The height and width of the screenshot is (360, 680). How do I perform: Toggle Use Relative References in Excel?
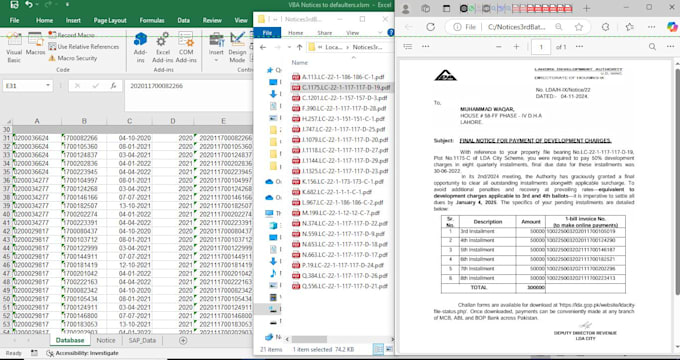(x=83, y=46)
